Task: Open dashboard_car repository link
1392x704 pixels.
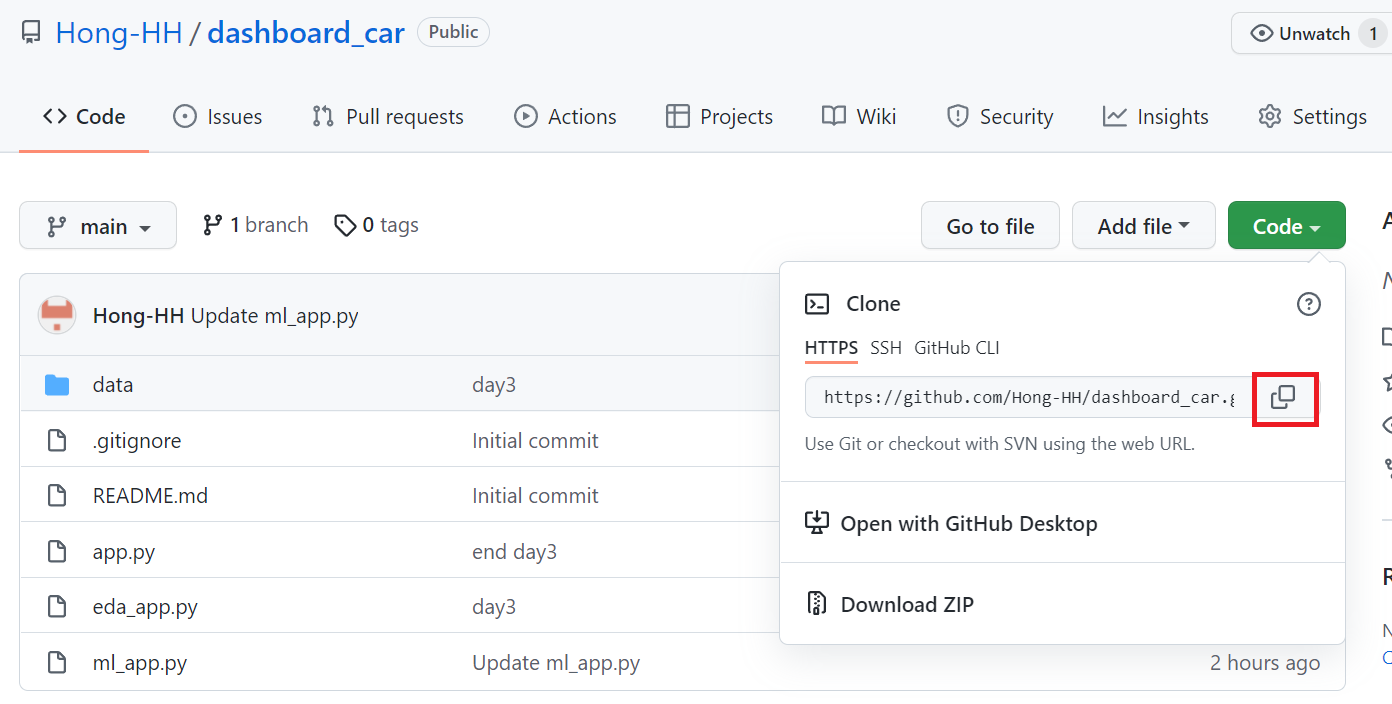Action: coord(306,33)
